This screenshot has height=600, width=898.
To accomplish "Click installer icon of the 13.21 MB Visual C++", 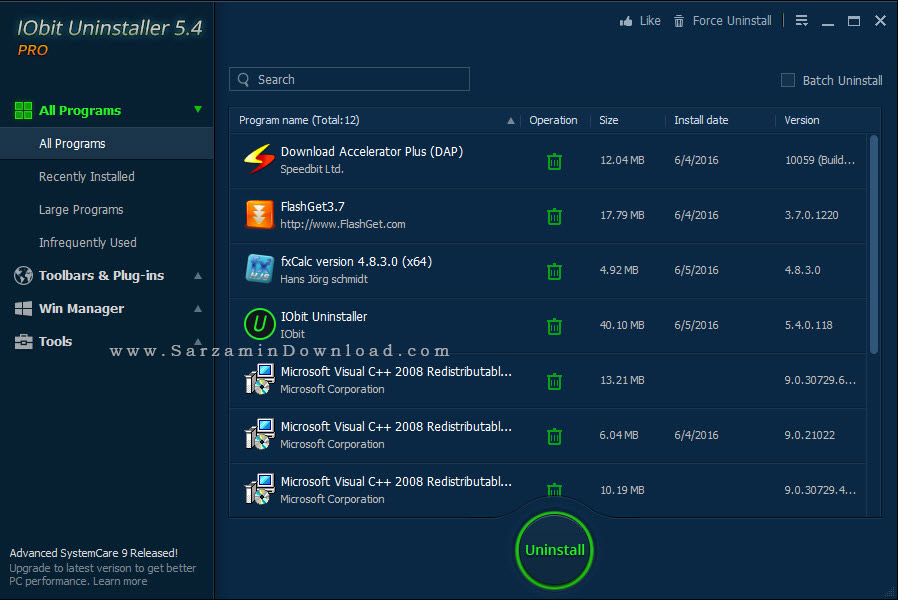I will (259, 380).
